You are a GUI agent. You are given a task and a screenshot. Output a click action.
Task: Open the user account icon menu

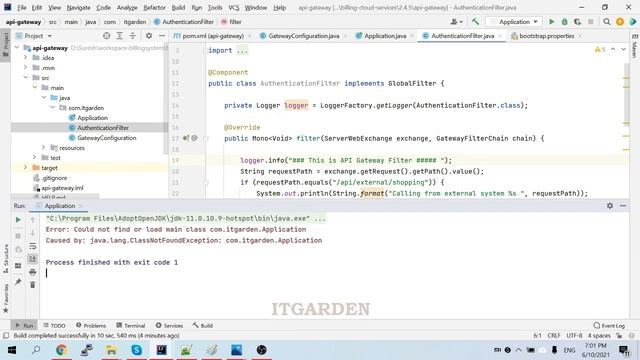(x=456, y=22)
